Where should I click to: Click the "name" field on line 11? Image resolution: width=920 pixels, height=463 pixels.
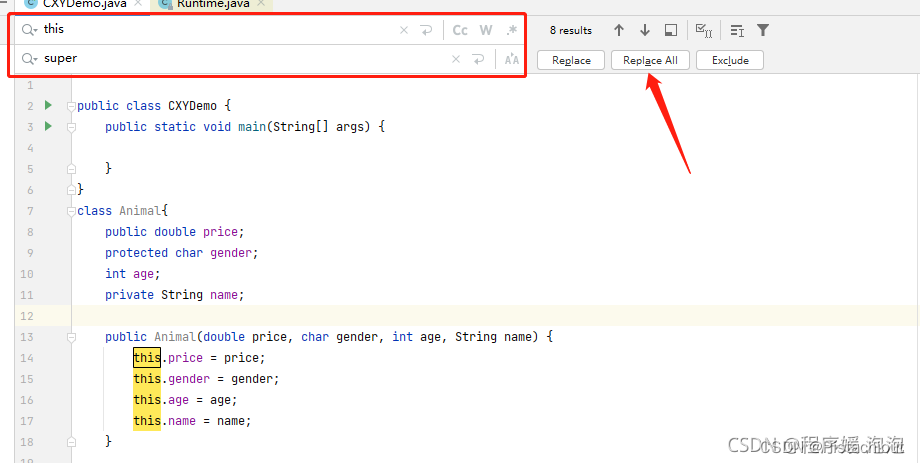click(224, 295)
